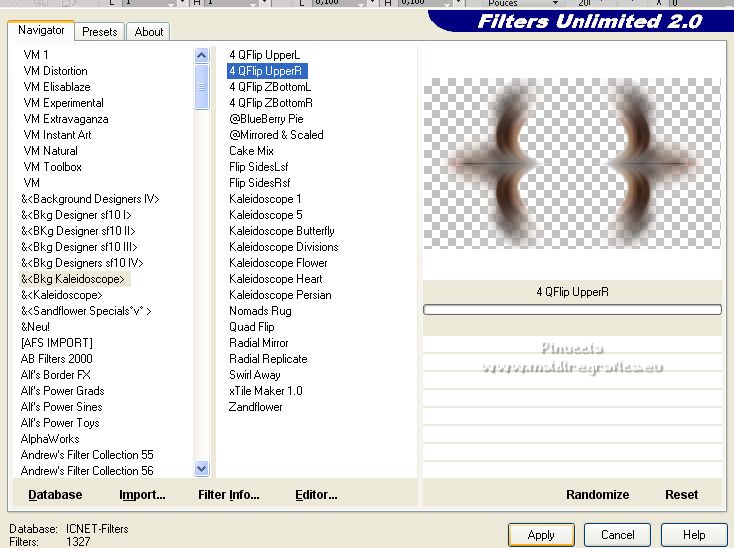The width and height of the screenshot is (734, 548).
Task: Select Alf's Power Grads category
Action: [x=62, y=391]
